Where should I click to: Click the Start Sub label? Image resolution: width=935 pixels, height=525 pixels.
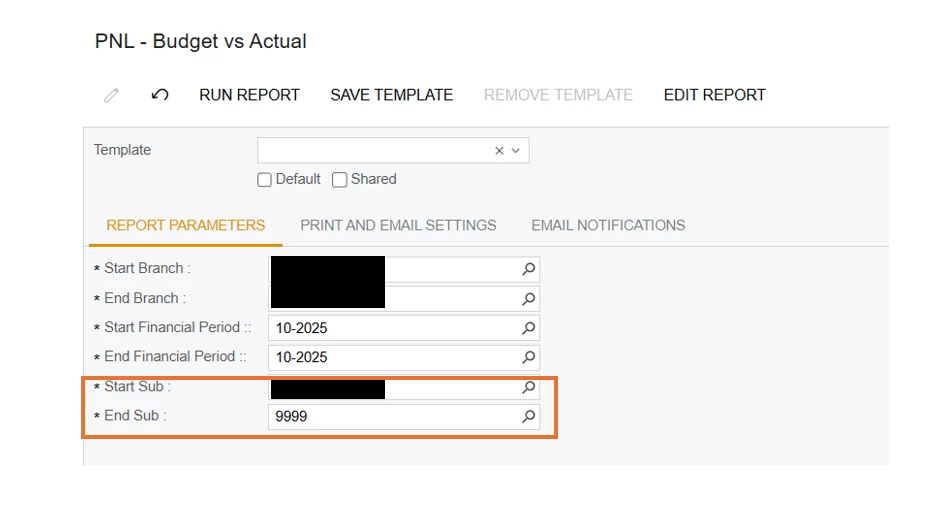click(x=137, y=386)
